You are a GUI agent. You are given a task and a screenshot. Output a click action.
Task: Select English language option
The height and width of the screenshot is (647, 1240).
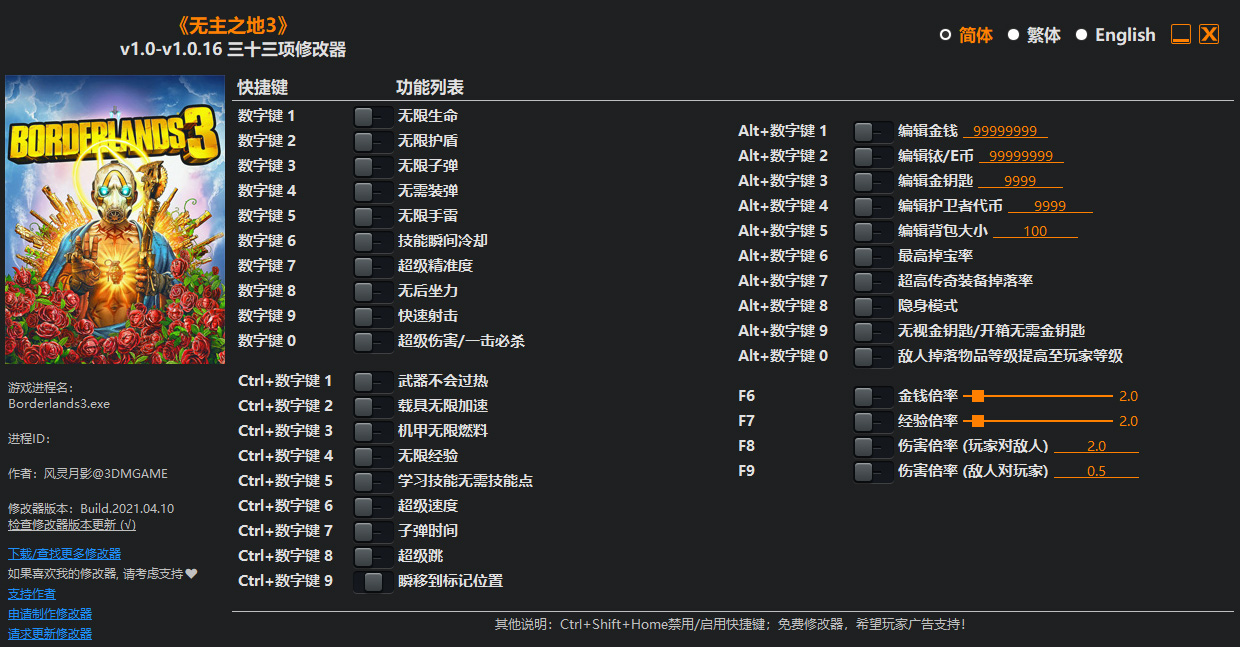click(x=1115, y=35)
